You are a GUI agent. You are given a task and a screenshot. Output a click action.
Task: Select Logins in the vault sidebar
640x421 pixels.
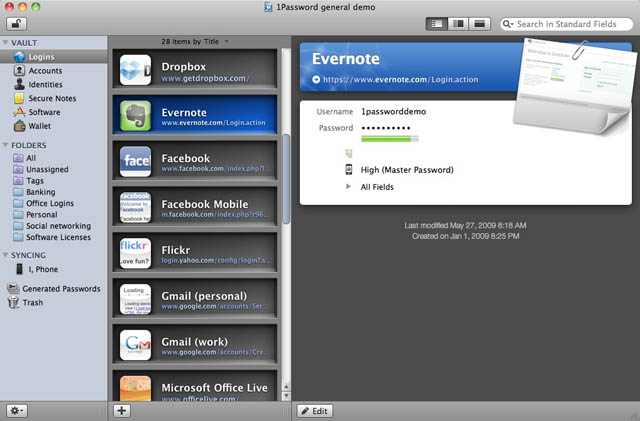tap(53, 57)
